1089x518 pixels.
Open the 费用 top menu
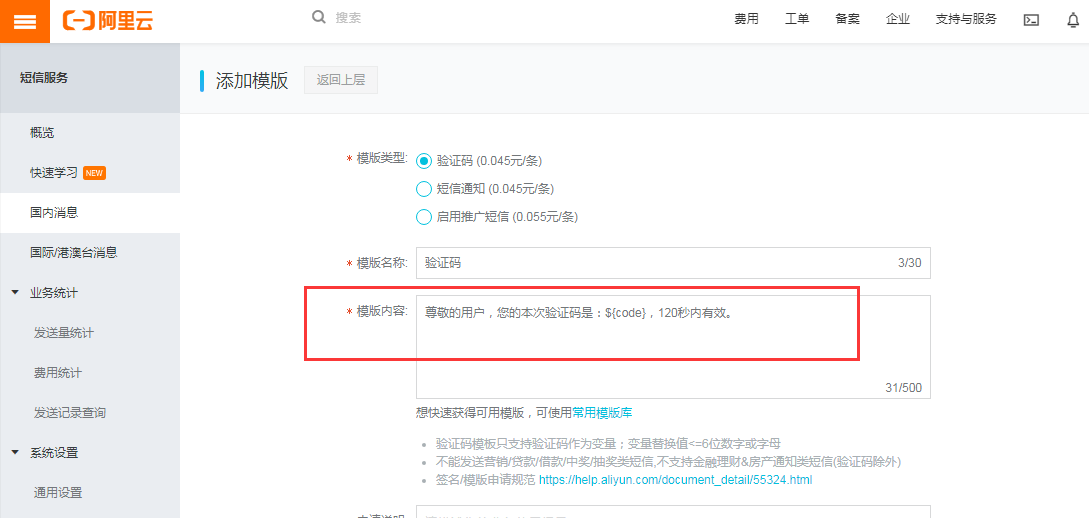[x=747, y=19]
